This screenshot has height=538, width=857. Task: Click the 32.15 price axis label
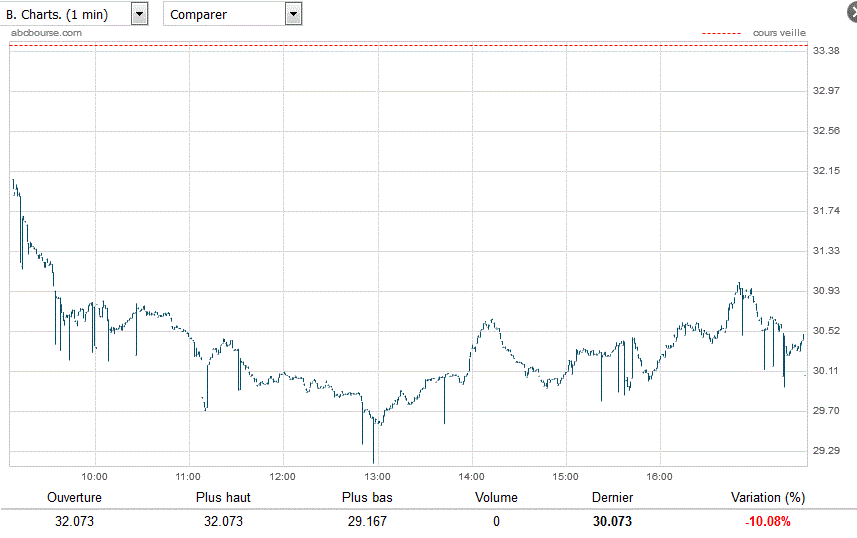[x=826, y=171]
